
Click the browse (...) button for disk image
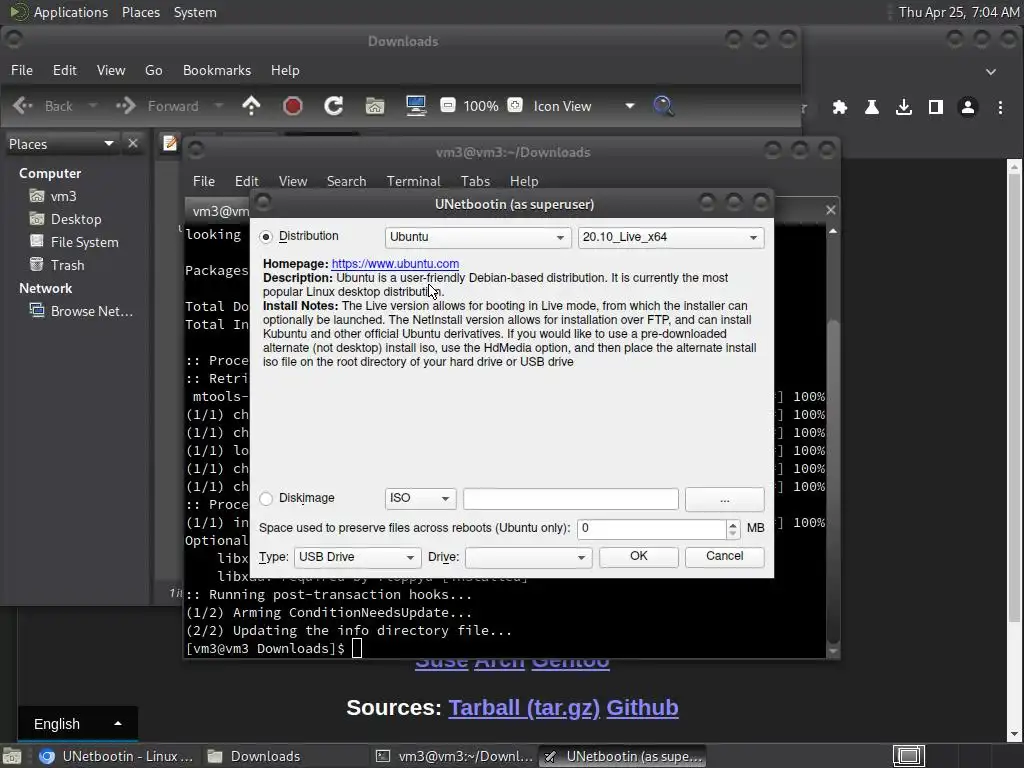(724, 499)
